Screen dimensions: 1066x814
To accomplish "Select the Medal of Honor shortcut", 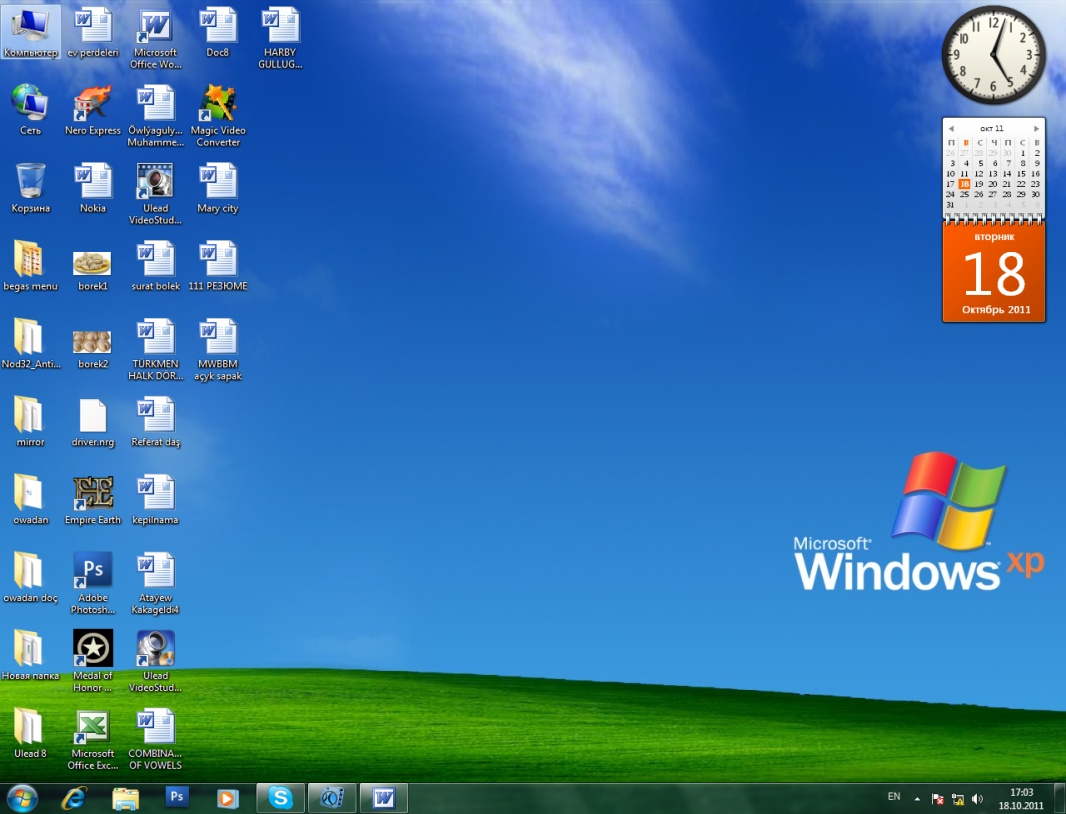I will point(92,661).
